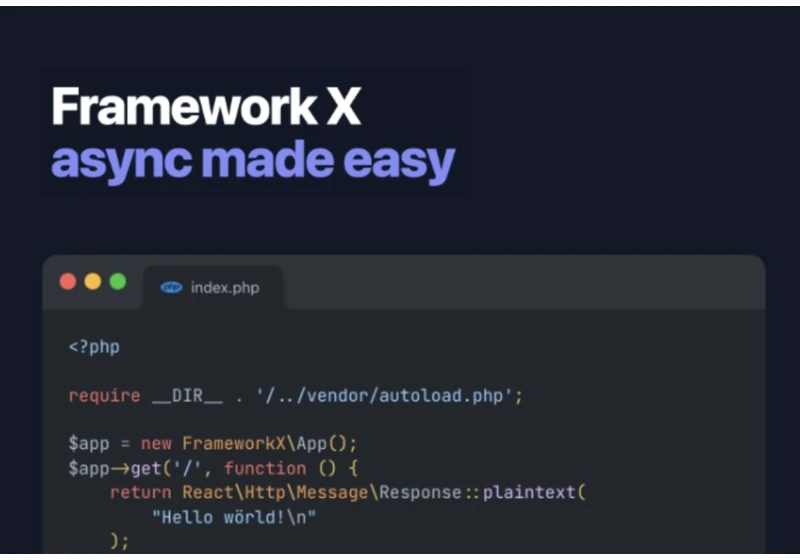Click the "<?php" opening tag line
800x560 pixels.
[94, 347]
